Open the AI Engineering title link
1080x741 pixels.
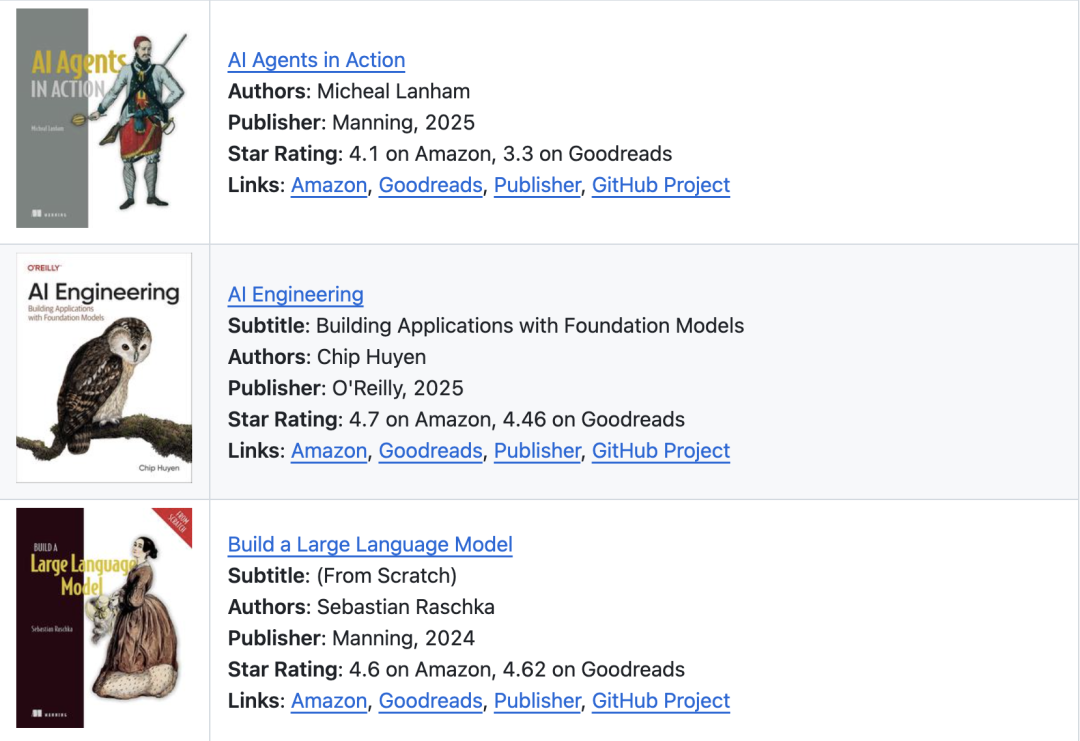pyautogui.click(x=295, y=295)
